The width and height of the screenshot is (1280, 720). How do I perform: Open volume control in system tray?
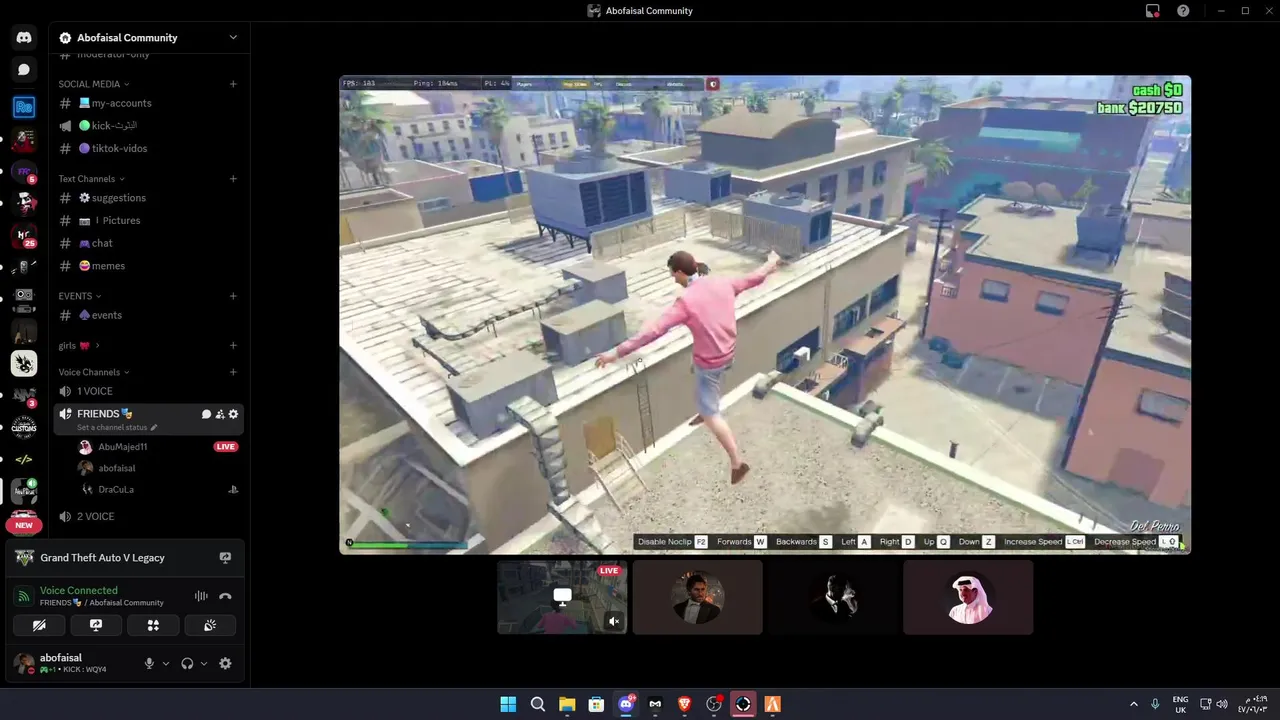tap(1221, 704)
